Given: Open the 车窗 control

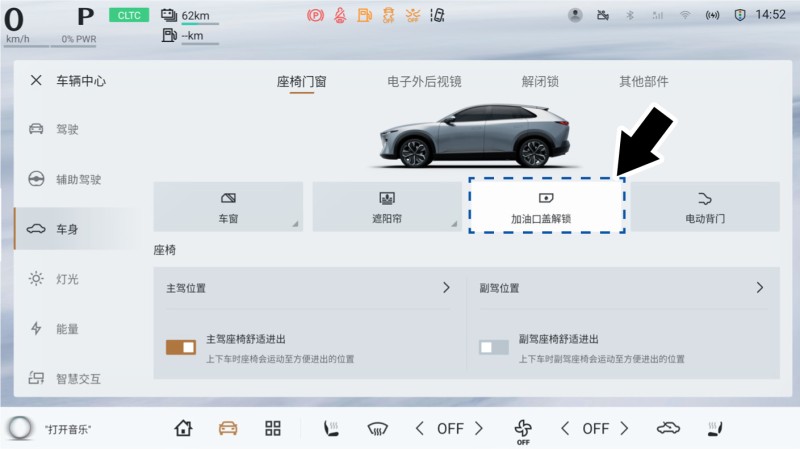Looking at the screenshot, I should coord(228,207).
